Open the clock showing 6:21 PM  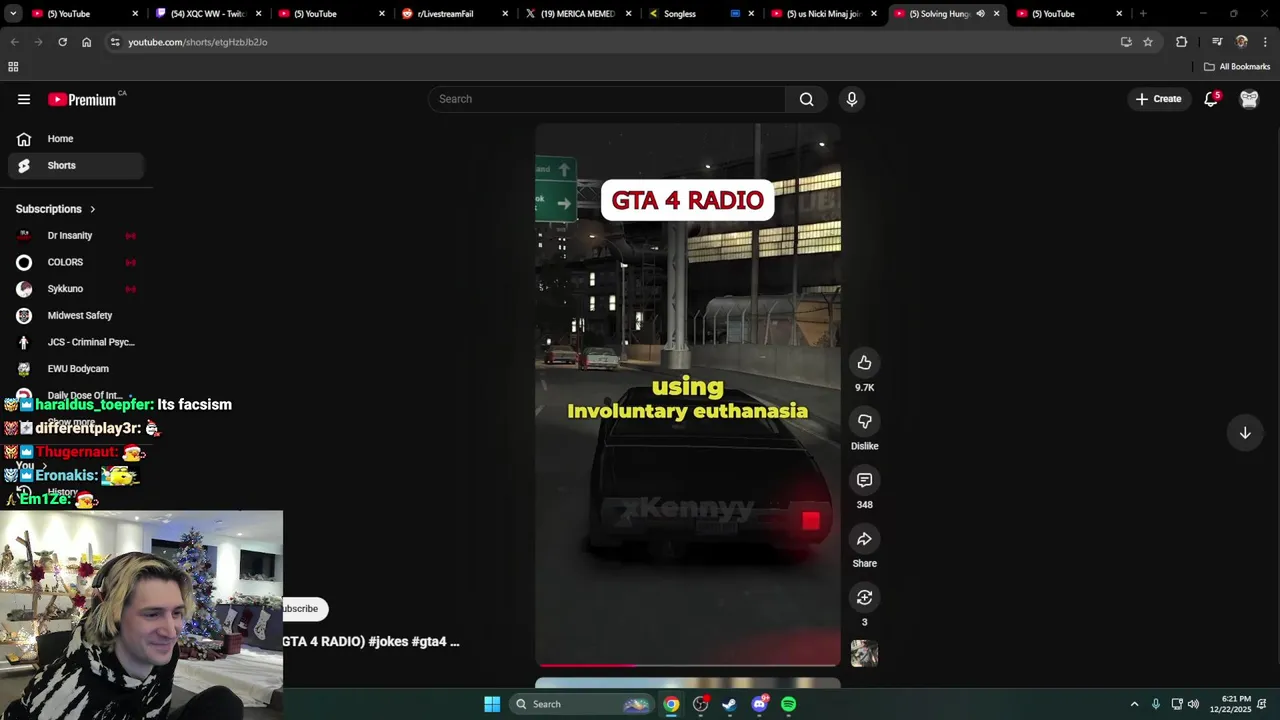tap(1236, 704)
